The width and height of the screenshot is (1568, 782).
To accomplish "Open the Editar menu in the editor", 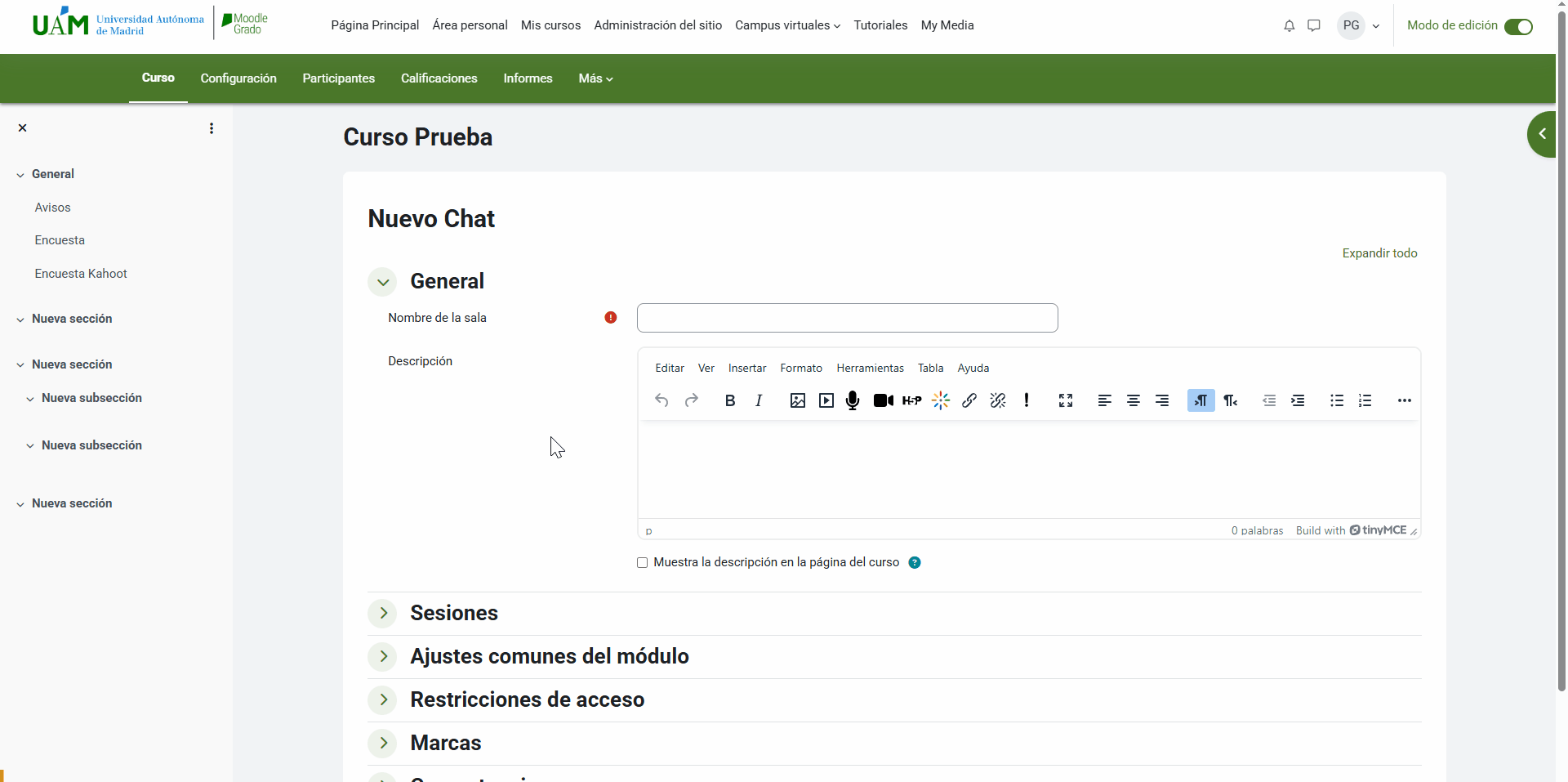I will tap(670, 368).
